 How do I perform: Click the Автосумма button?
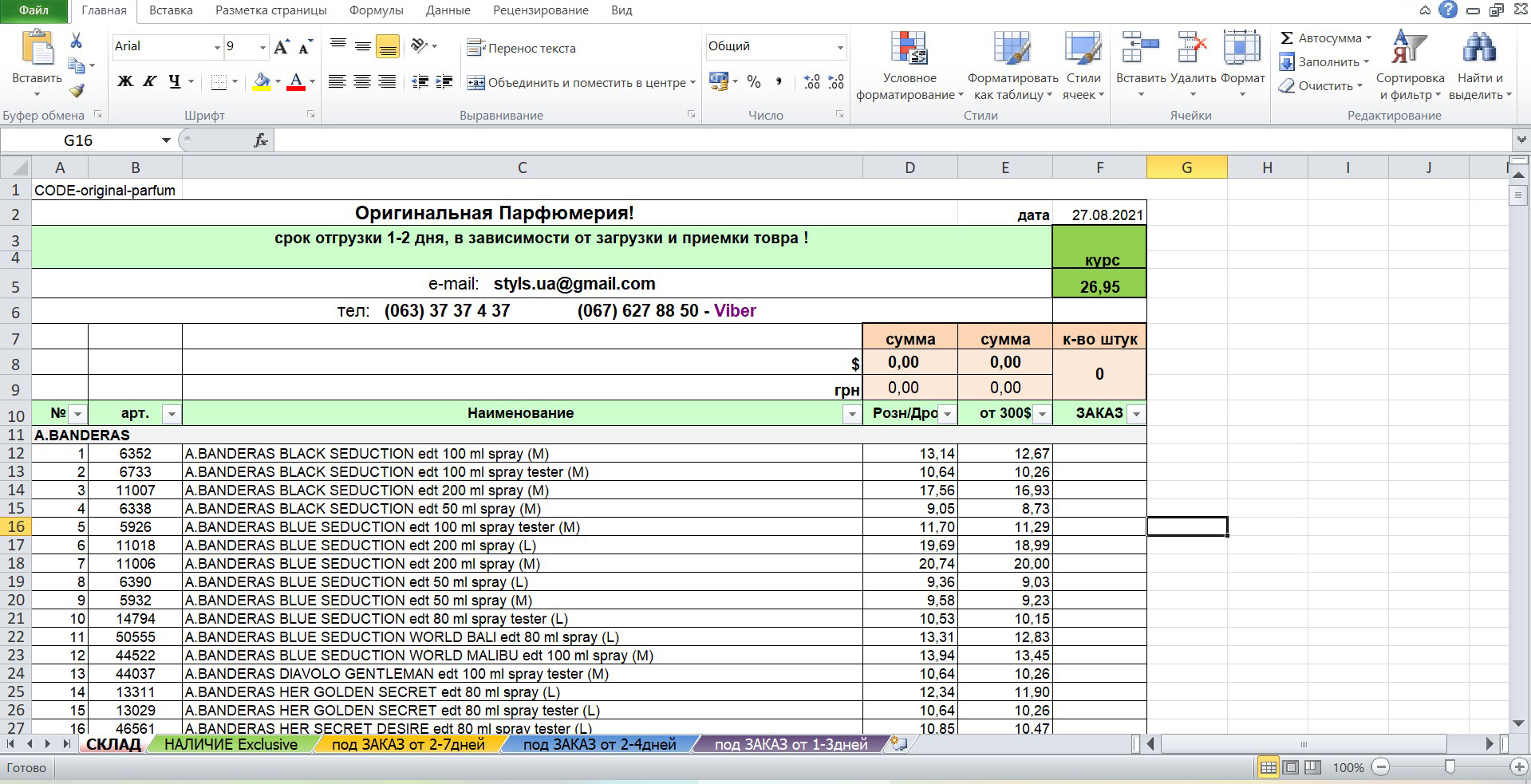[x=1324, y=37]
